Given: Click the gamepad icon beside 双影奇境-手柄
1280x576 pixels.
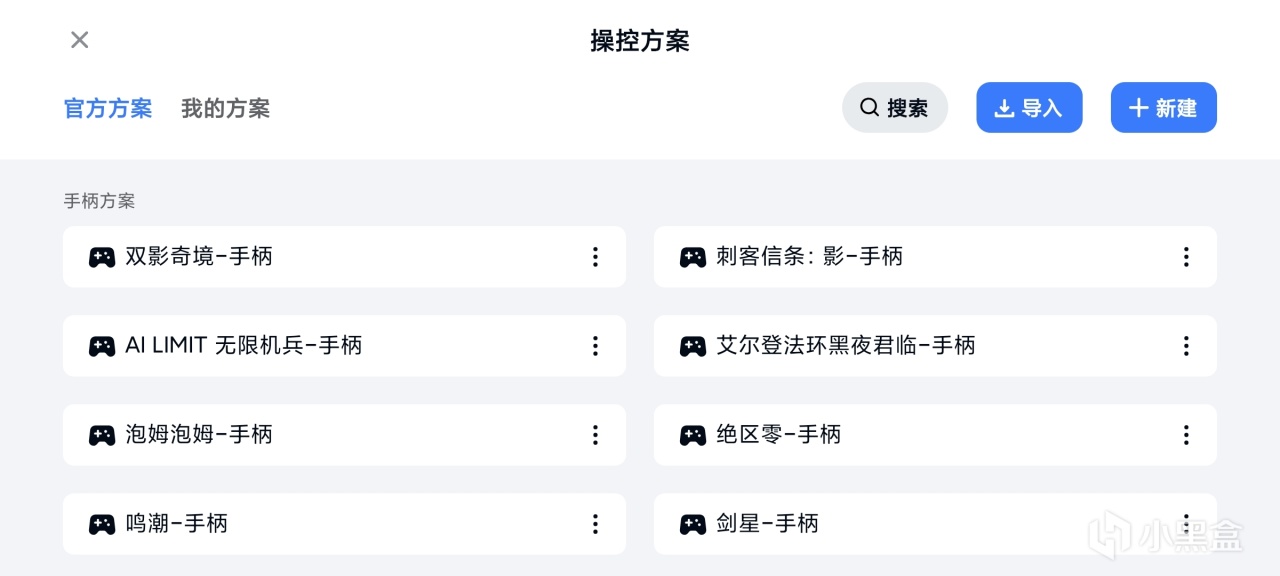Looking at the screenshot, I should click(102, 257).
